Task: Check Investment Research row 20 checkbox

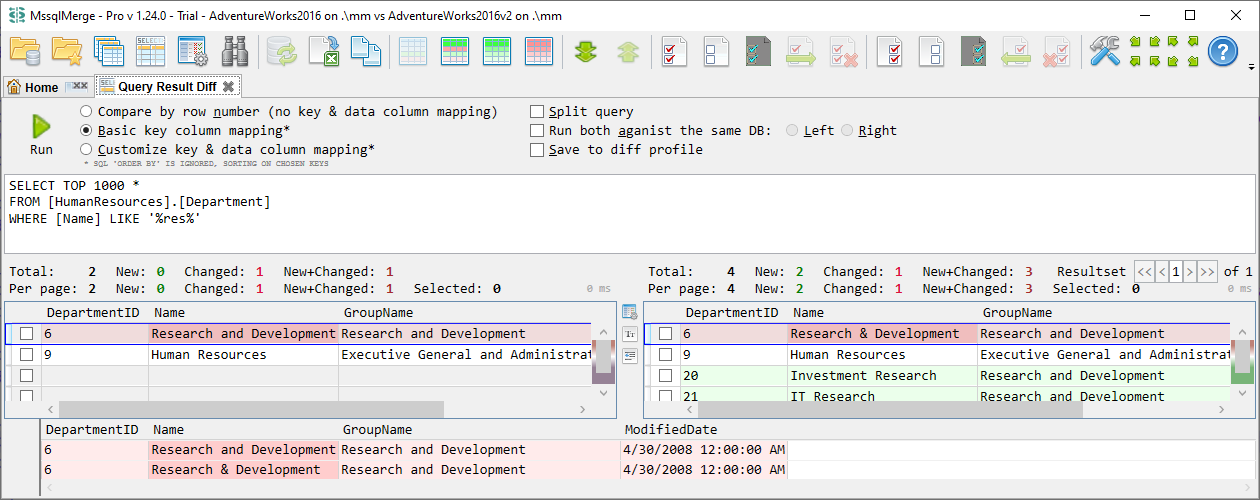Action: pos(665,376)
